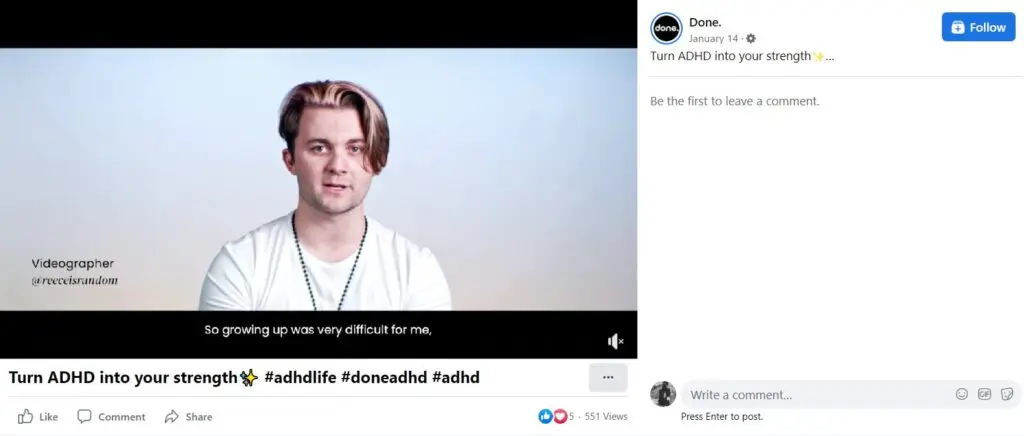The width and height of the screenshot is (1024, 436).
Task: Open the emoji picker smiley icon
Action: 962,394
